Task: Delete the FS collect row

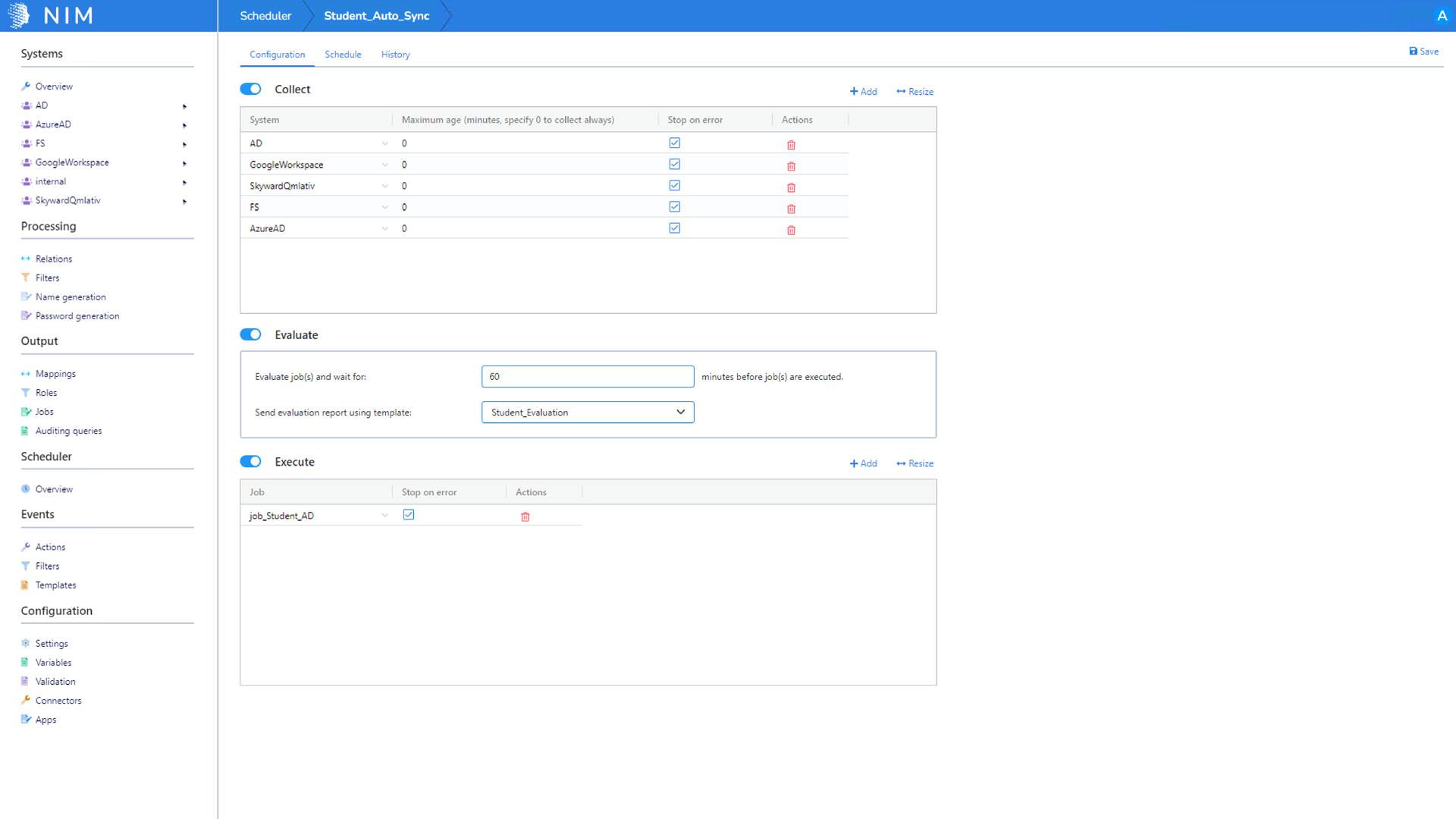Action: pyautogui.click(x=791, y=209)
